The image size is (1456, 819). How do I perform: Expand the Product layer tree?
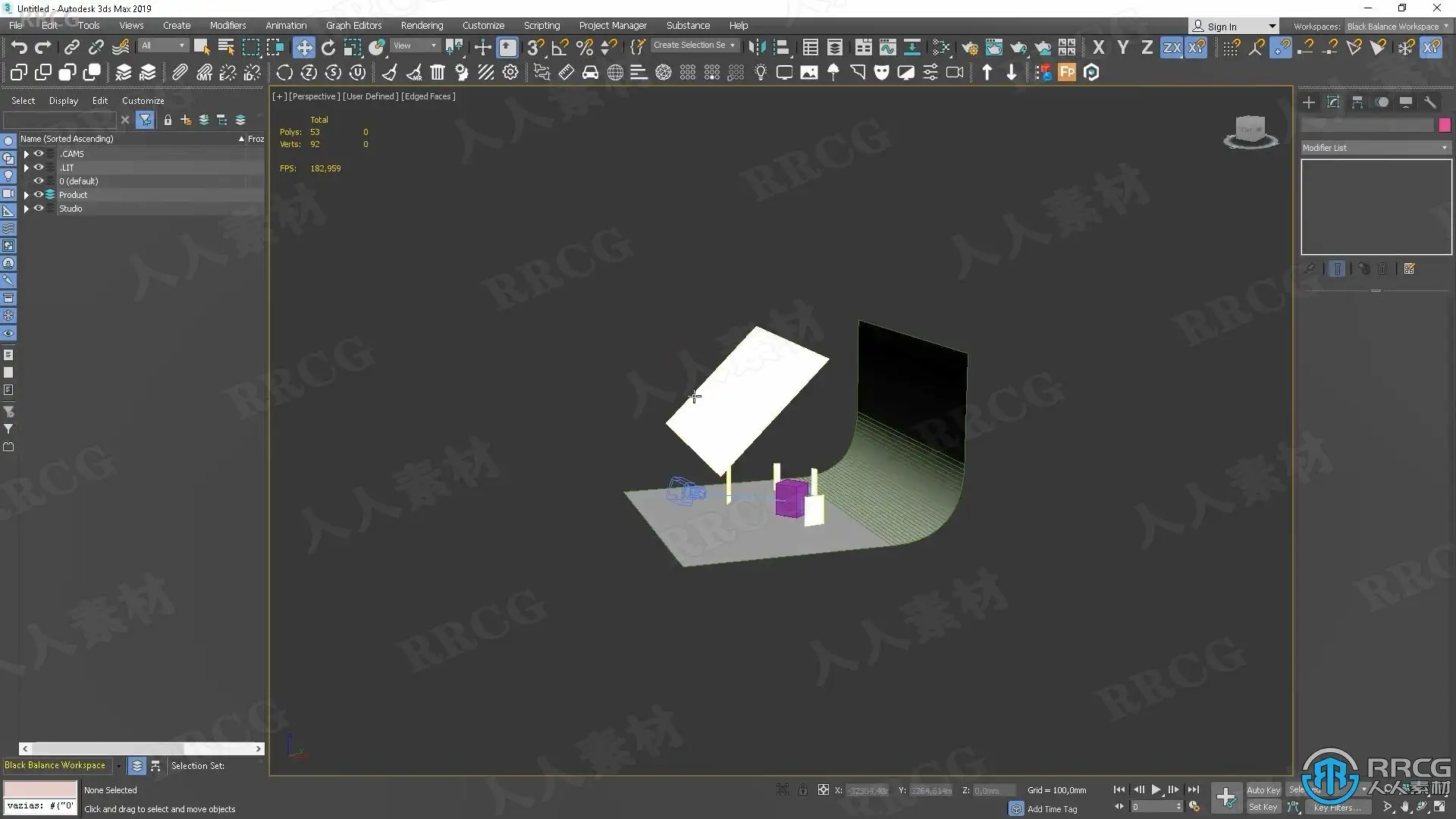point(27,195)
